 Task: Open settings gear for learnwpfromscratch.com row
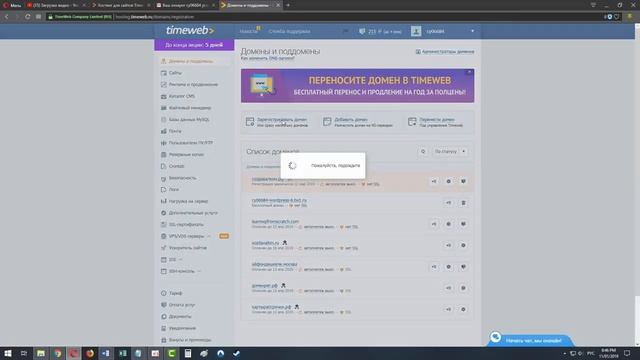click(448, 224)
